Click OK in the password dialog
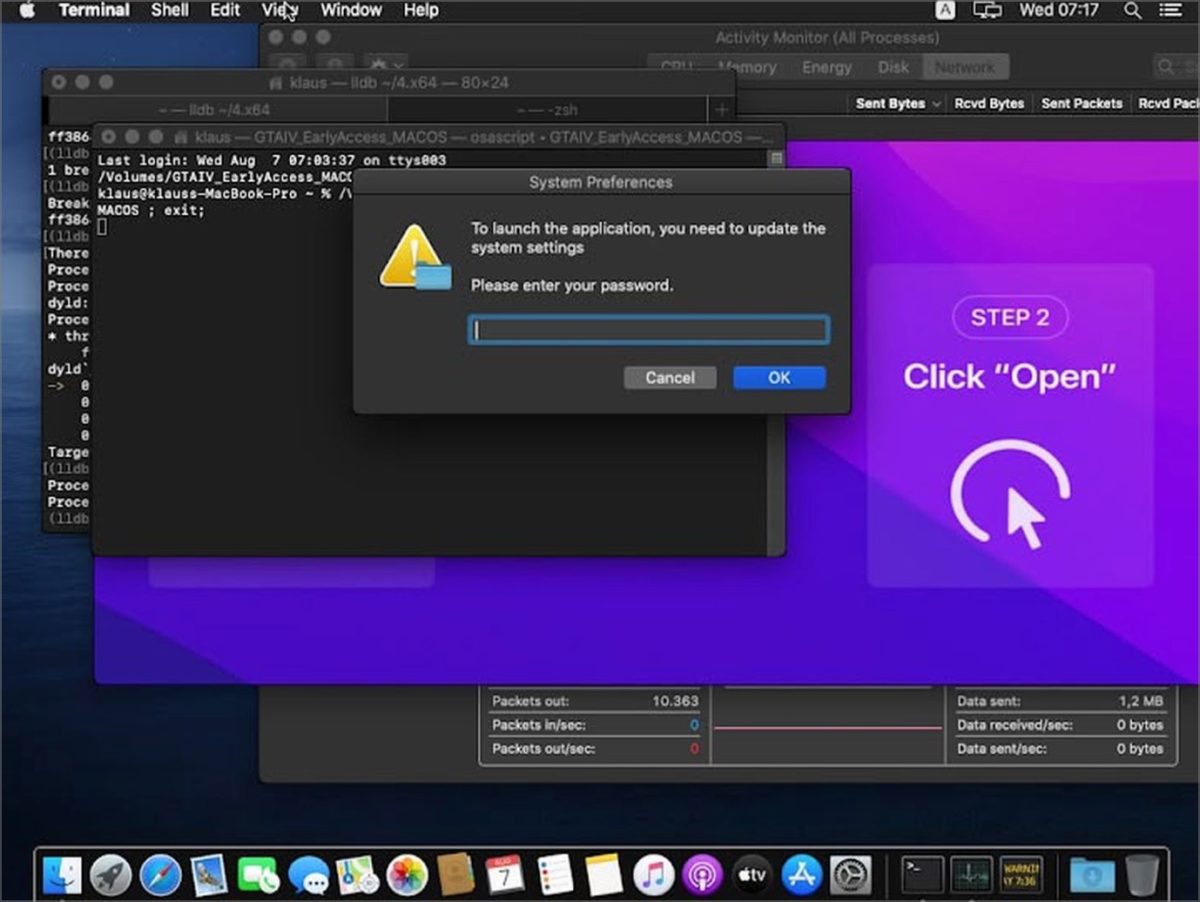The height and width of the screenshot is (902, 1200). coord(779,378)
